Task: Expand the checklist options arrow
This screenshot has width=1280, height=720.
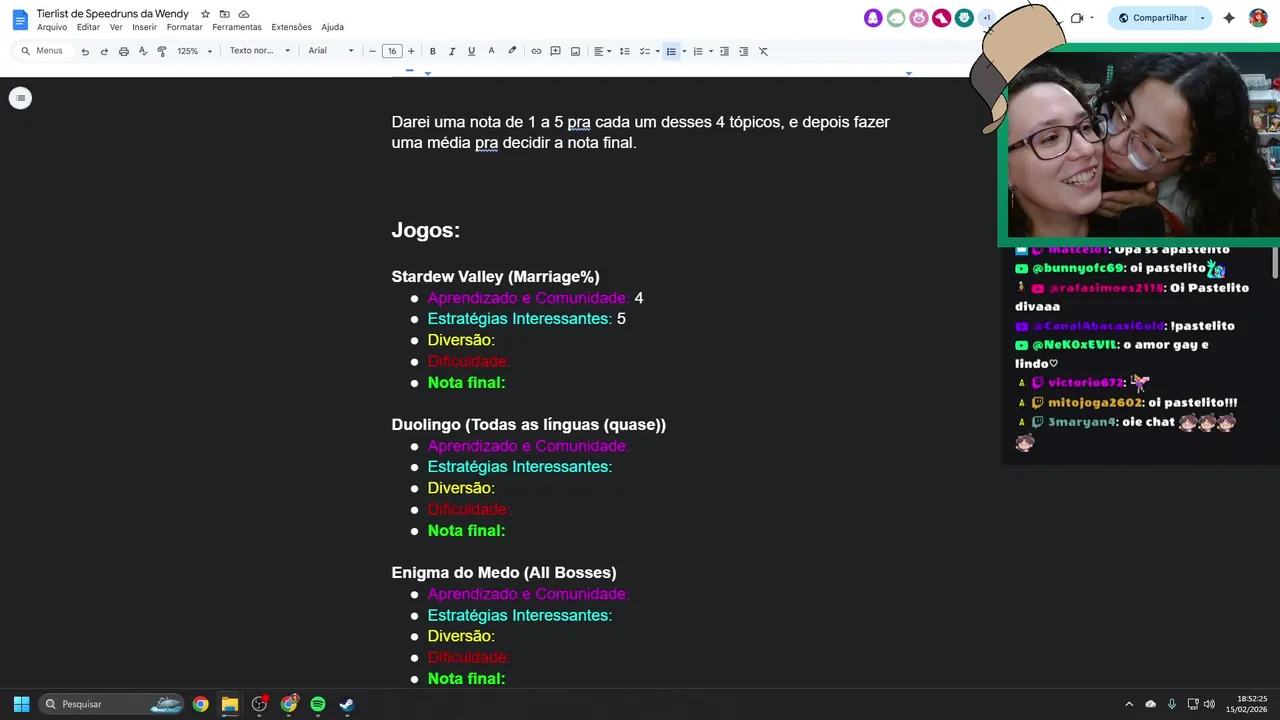Action: click(x=657, y=51)
